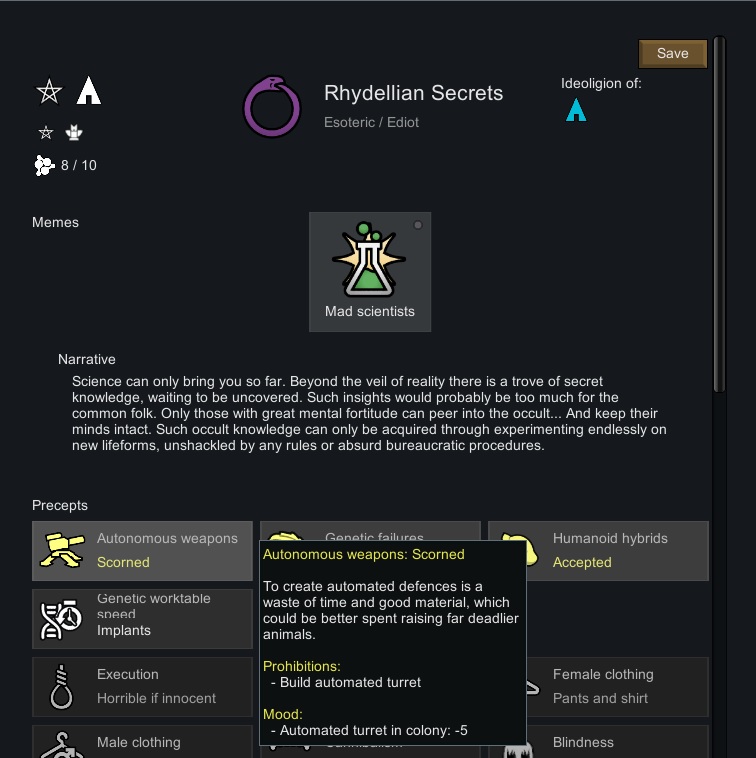This screenshot has width=756, height=758.
Task: Click the noose icon beside Execution
Action: (62, 686)
